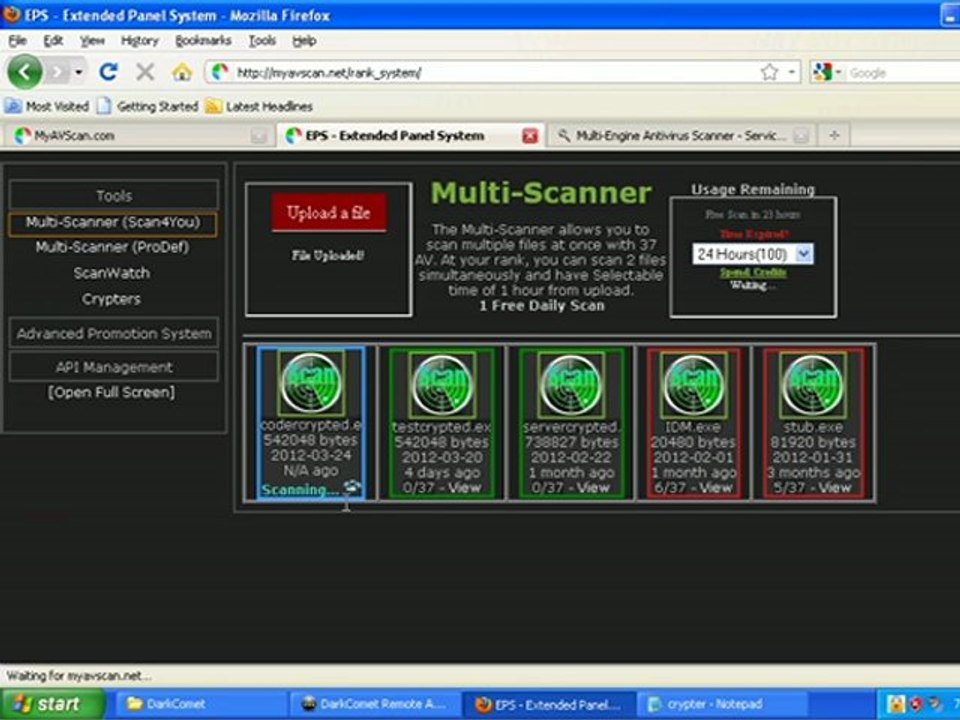This screenshot has width=960, height=720.
Task: Open the View menu
Action: pyautogui.click(x=92, y=40)
